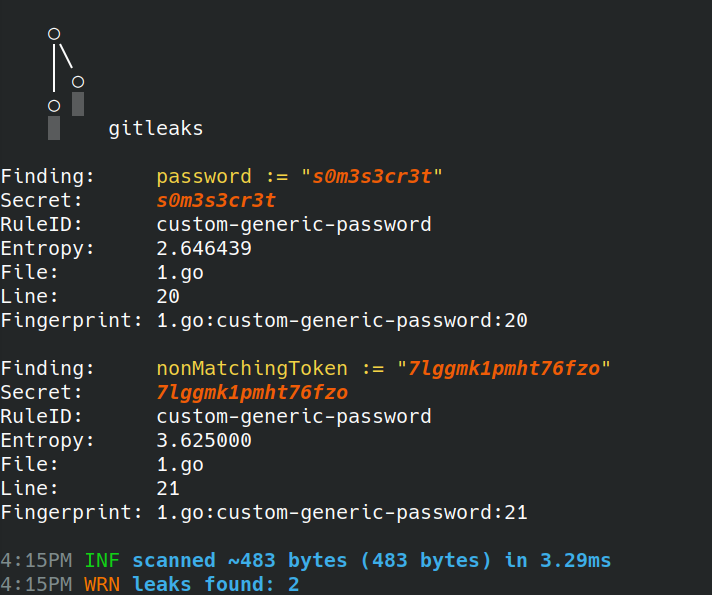Click the gitleaks title text
Image resolution: width=712 pixels, height=595 pixels.
pyautogui.click(x=155, y=128)
